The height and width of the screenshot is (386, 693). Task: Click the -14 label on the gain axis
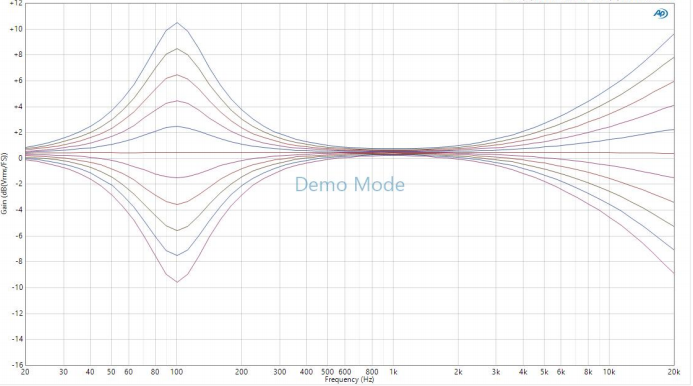[16, 339]
